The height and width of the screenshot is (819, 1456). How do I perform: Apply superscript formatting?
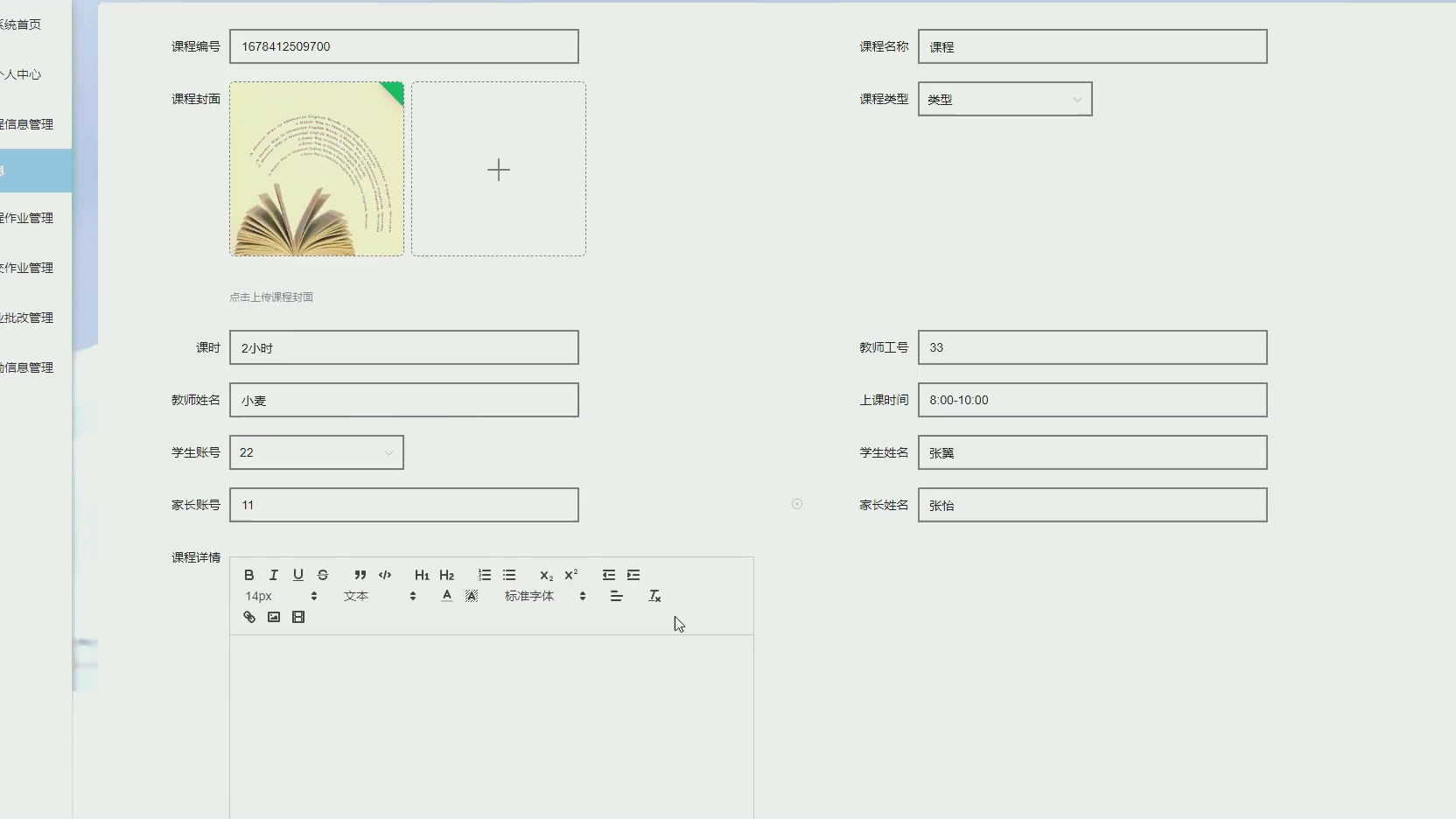pos(571,575)
